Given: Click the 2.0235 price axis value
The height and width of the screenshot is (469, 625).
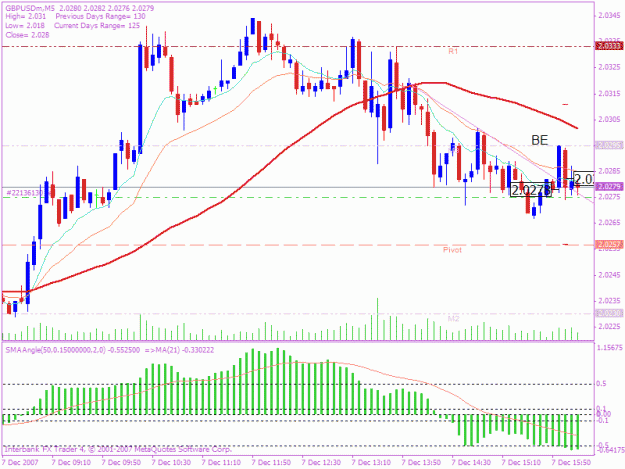Looking at the screenshot, I should coord(610,301).
